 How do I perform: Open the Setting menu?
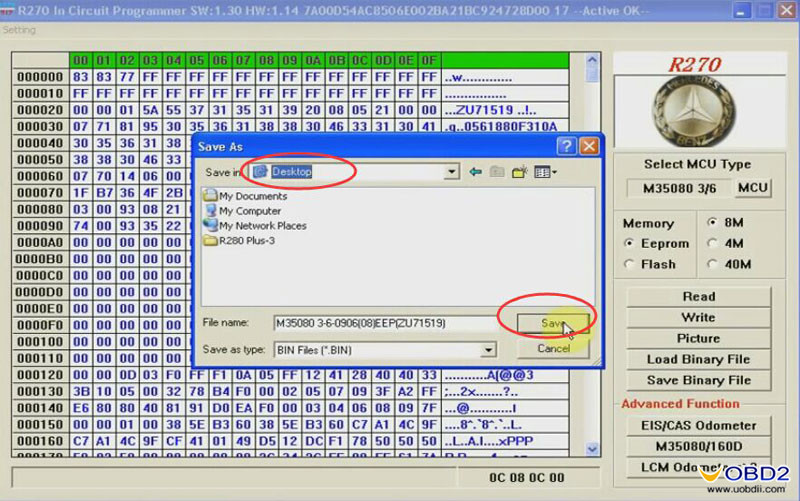tap(19, 30)
